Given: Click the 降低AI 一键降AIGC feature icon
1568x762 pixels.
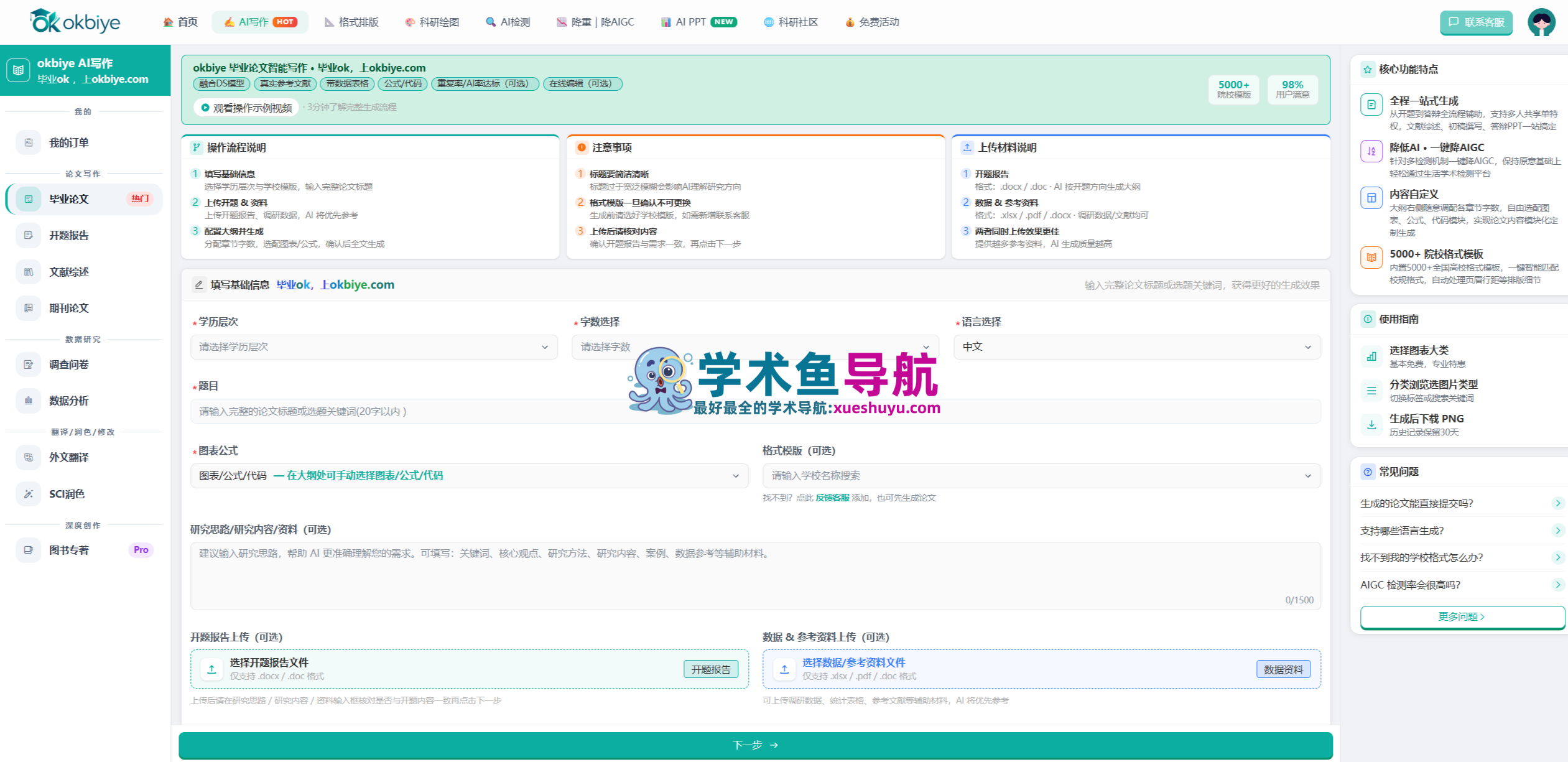Looking at the screenshot, I should [1371, 151].
